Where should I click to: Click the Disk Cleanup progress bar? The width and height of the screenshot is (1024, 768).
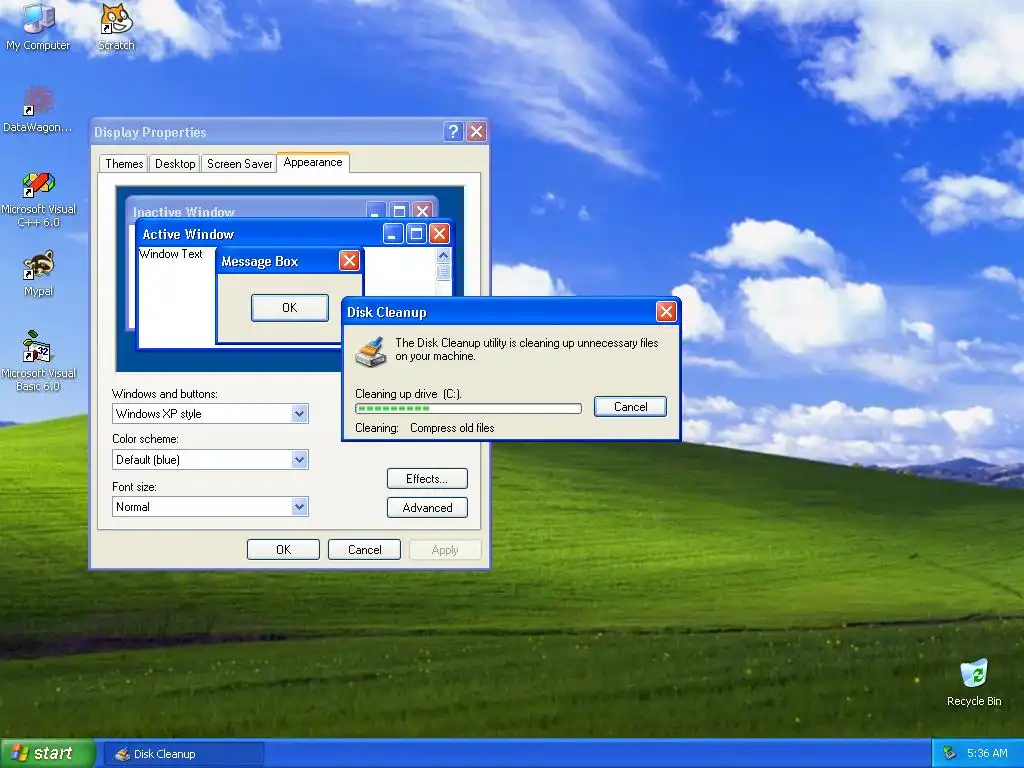[x=468, y=408]
